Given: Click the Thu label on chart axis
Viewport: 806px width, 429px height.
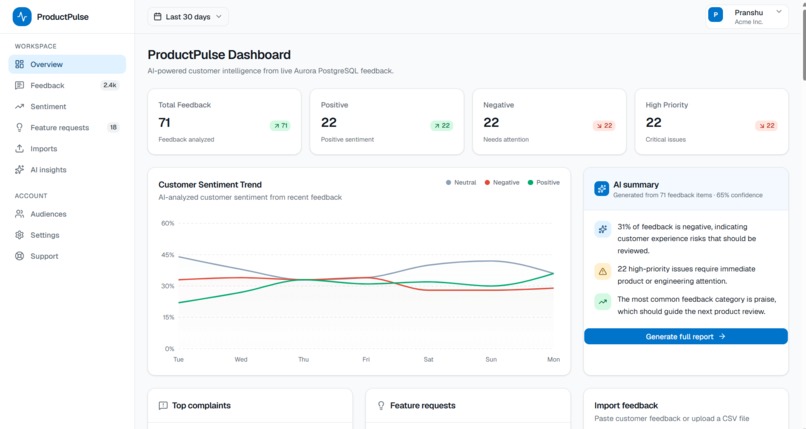Looking at the screenshot, I should pos(303,359).
